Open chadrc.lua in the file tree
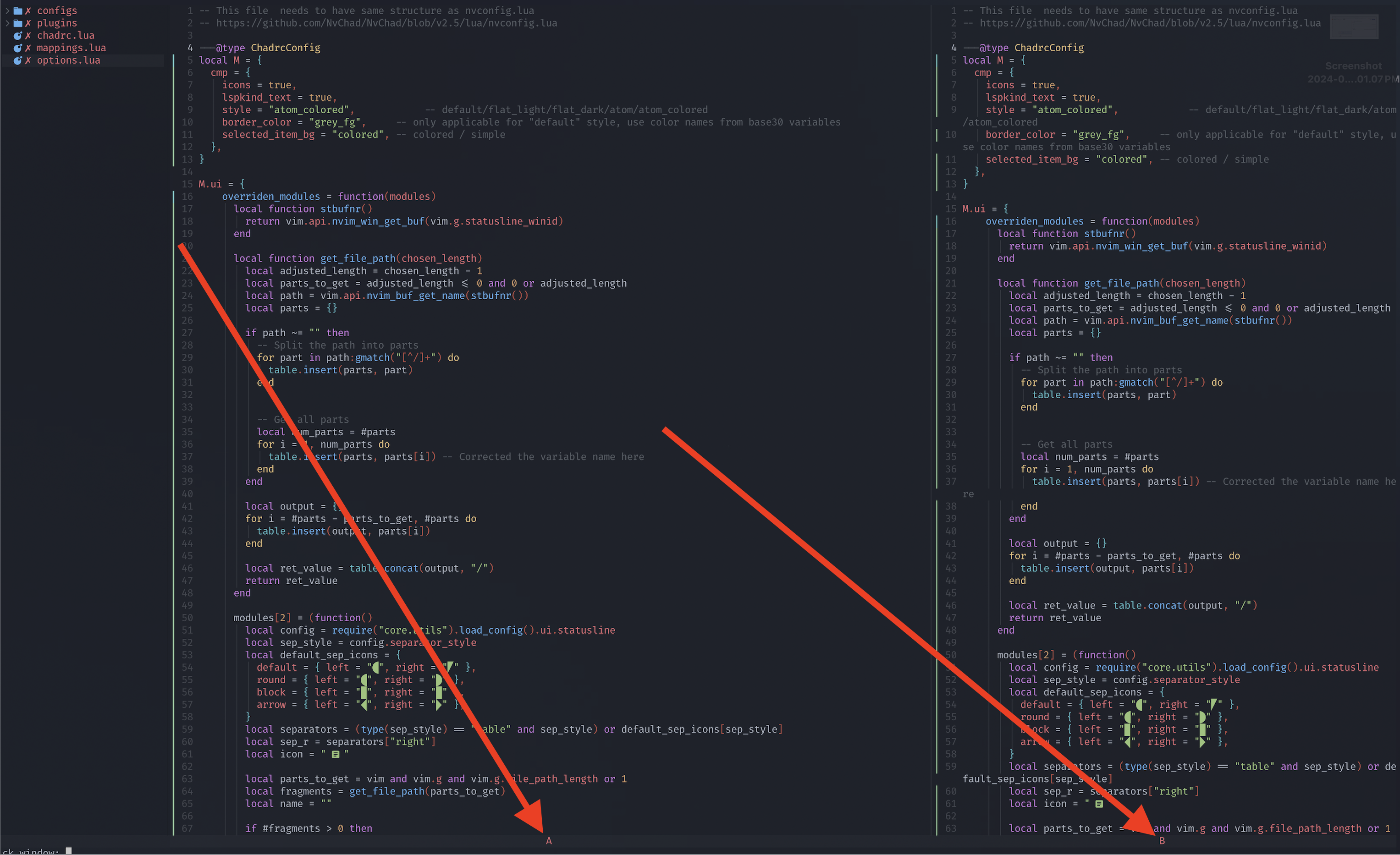 pos(66,36)
